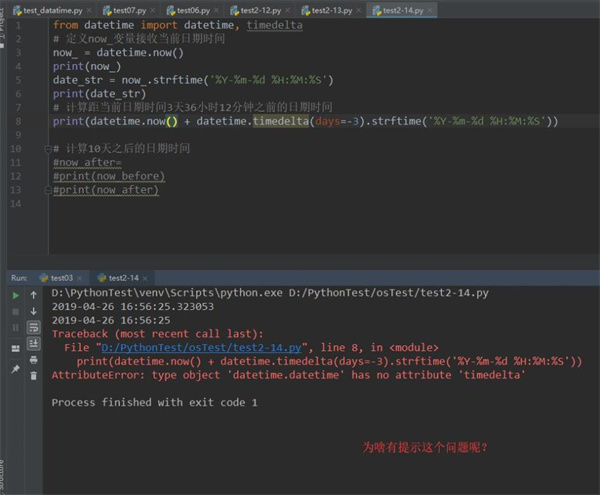Click the fold end marker at line 13

pos(48,190)
